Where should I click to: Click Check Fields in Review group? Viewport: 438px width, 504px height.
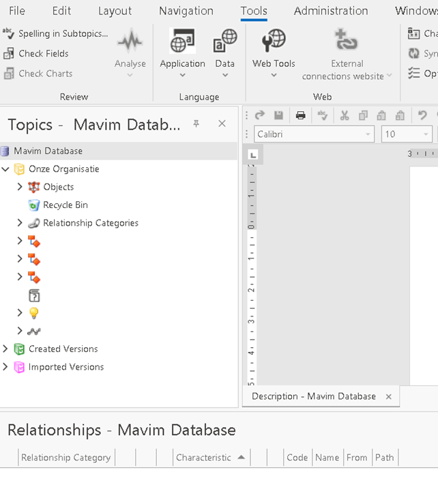coord(36,54)
